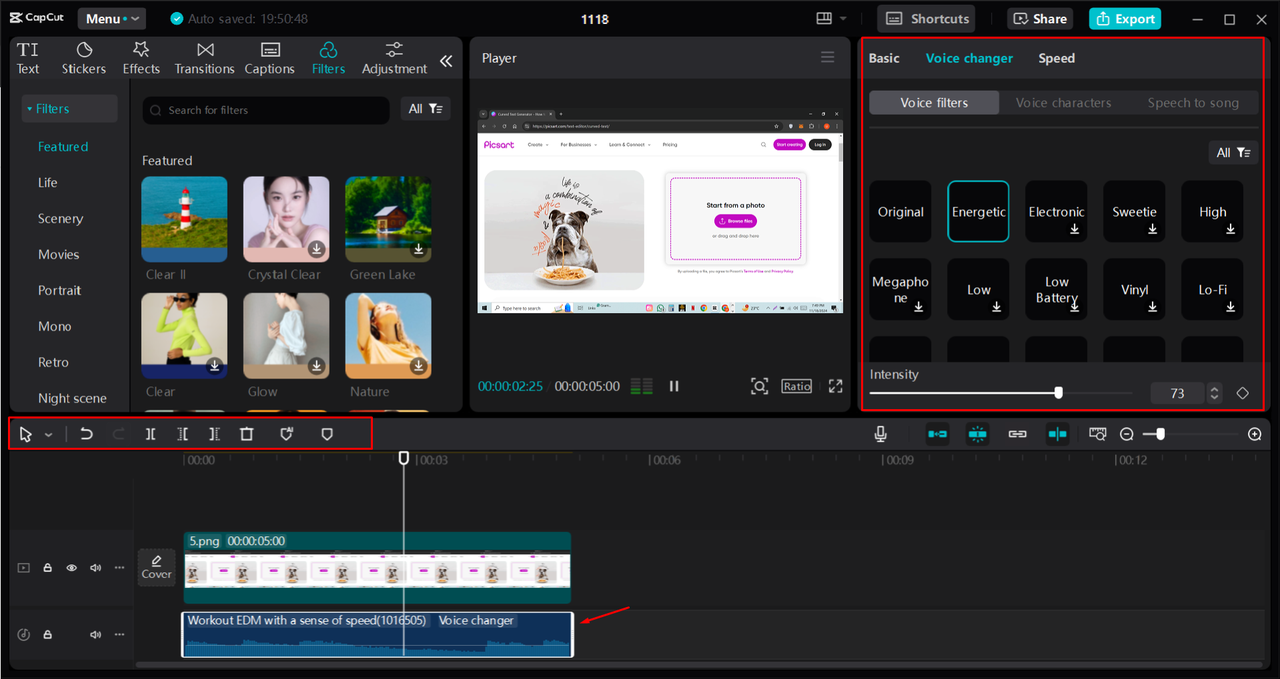1280x679 pixels.
Task: Select the Voice characters tab
Action: click(x=1063, y=102)
